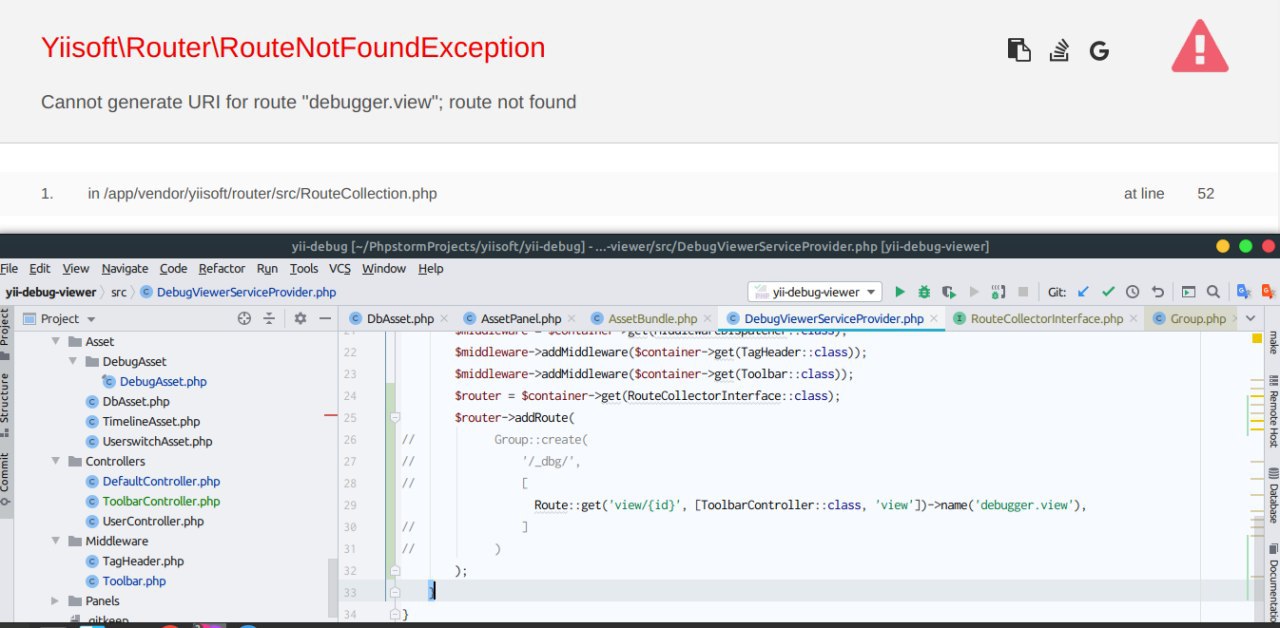Close the AssetPanel.php tab
Image resolution: width=1280 pixels, height=628 pixels.
point(573,319)
